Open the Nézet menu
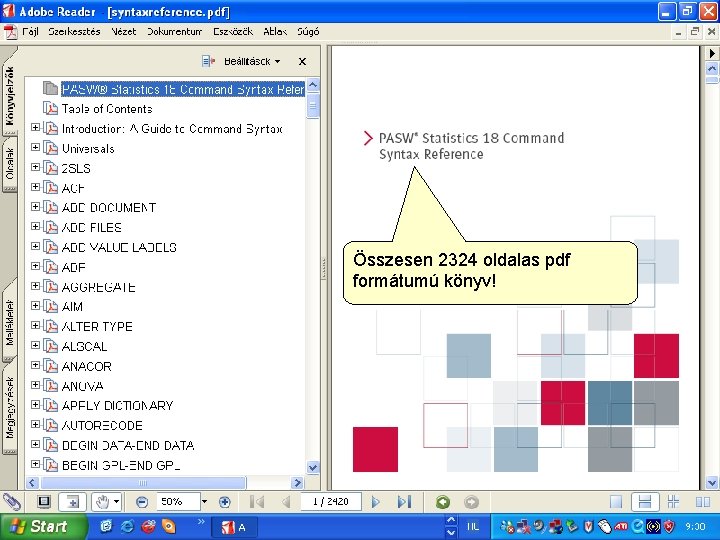Screen dimensions: 720x540 [x=124, y=32]
